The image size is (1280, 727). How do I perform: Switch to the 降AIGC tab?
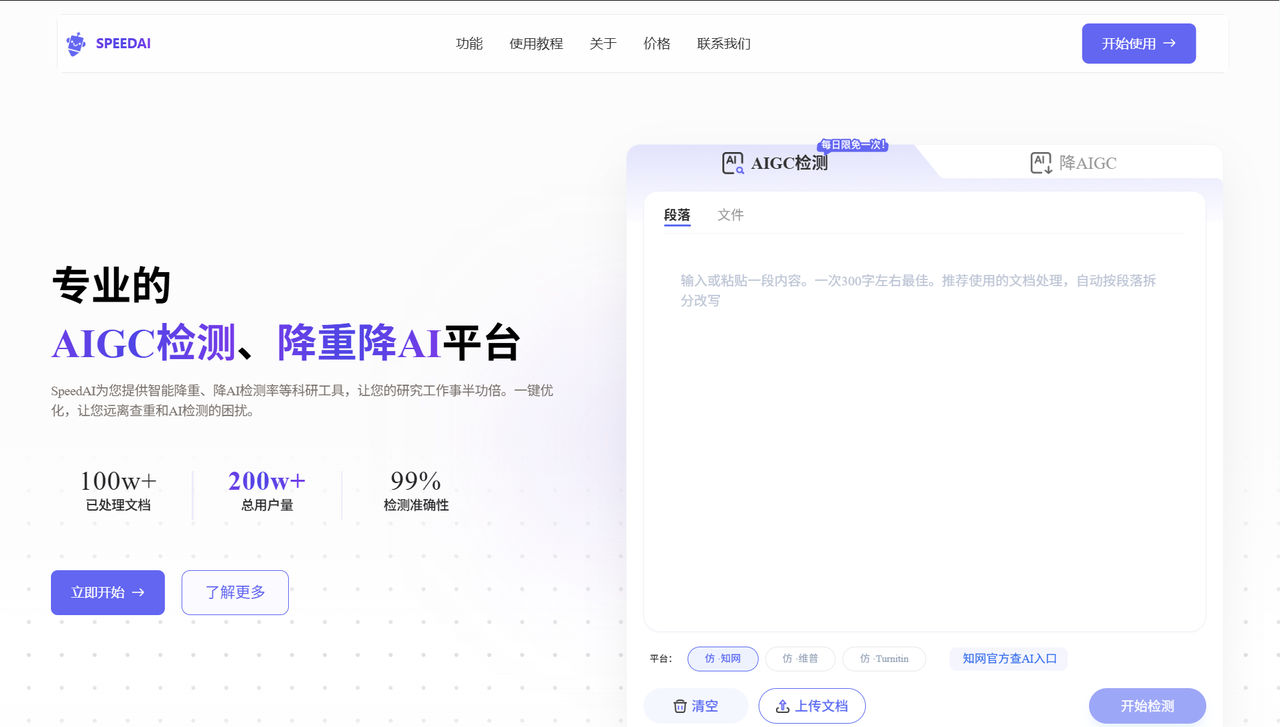pos(1074,163)
